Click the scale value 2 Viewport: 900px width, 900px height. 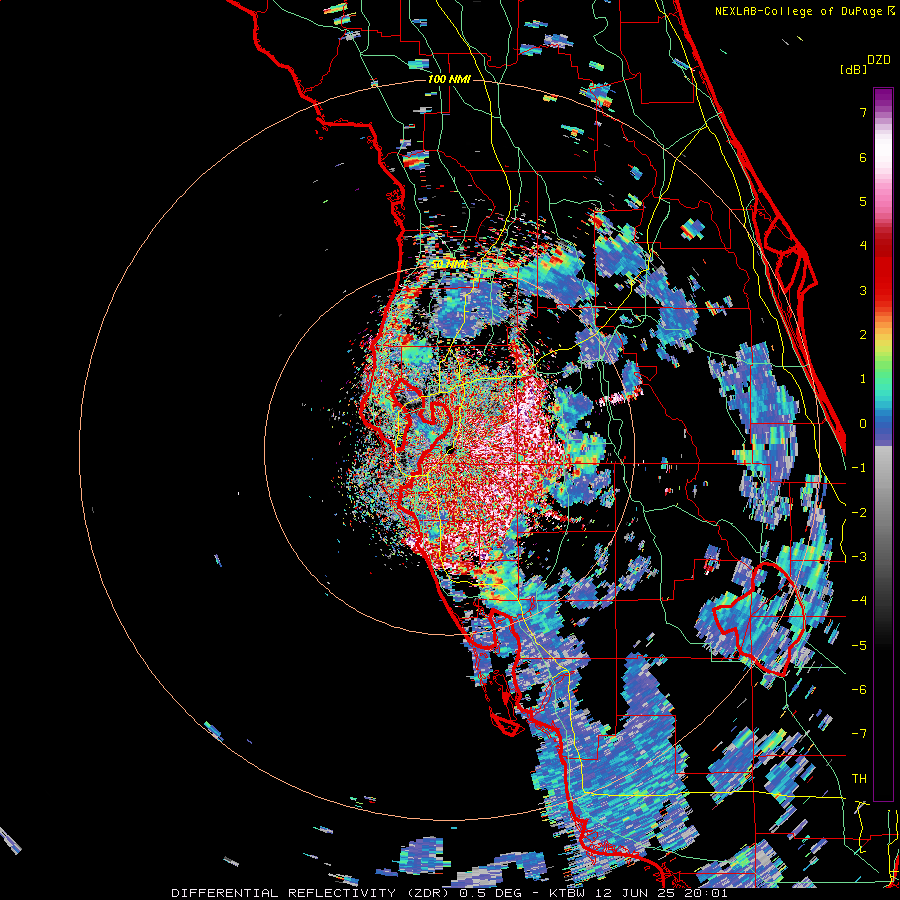863,335
